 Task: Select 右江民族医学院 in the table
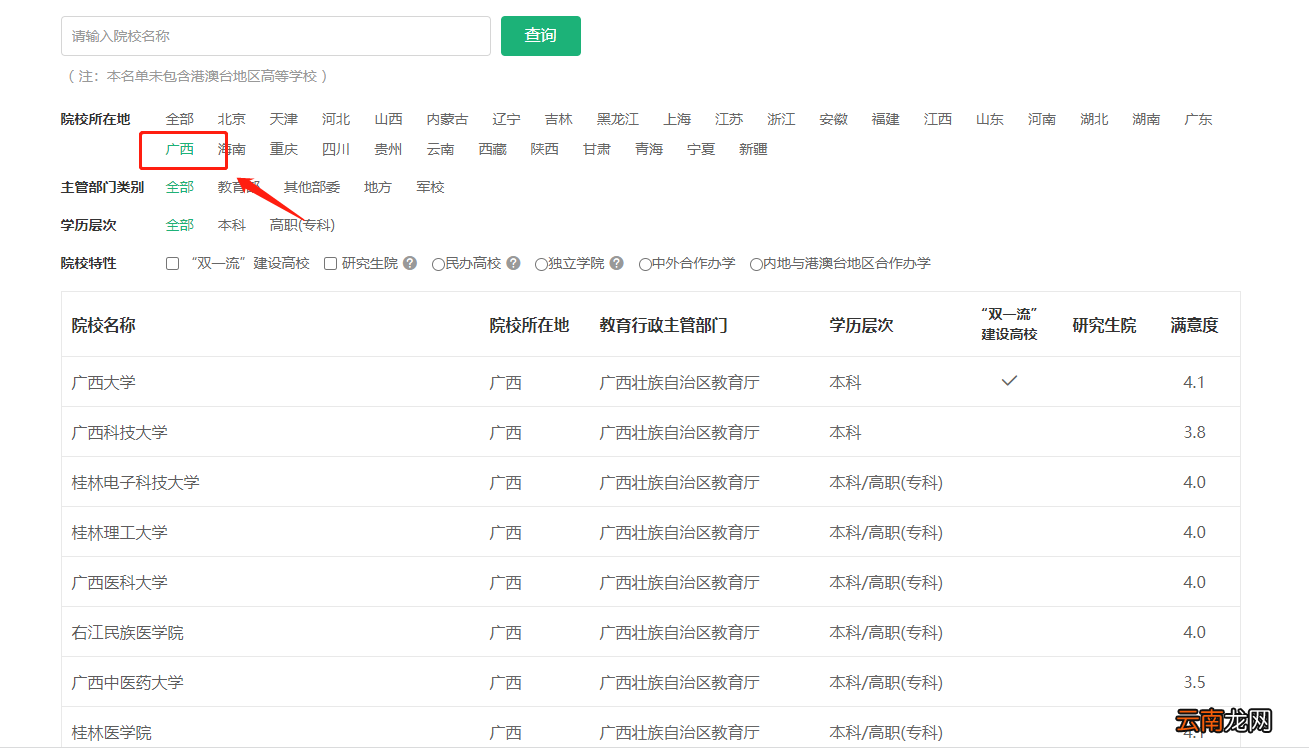[x=128, y=632]
